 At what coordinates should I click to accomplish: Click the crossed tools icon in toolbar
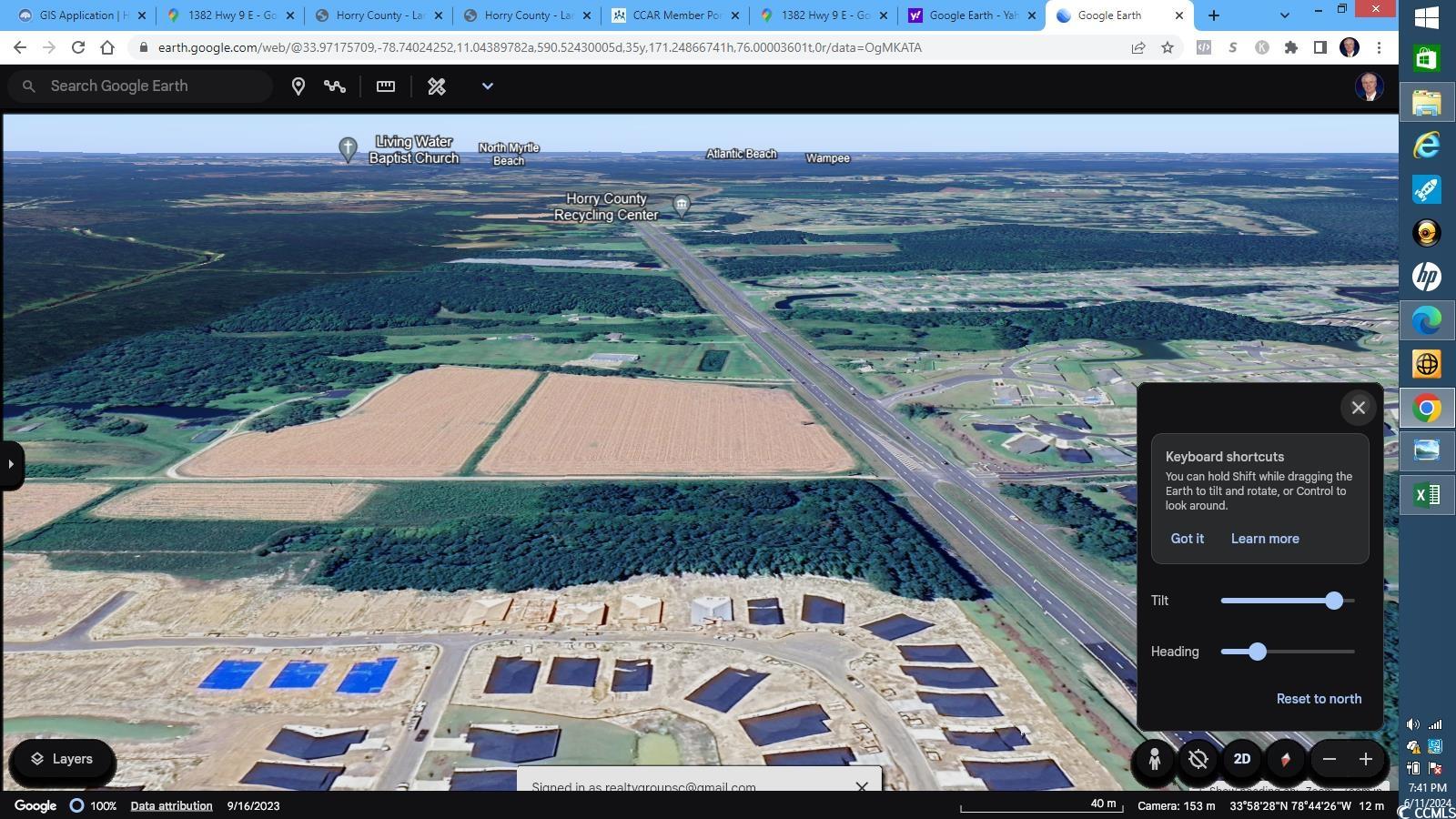pyautogui.click(x=437, y=86)
